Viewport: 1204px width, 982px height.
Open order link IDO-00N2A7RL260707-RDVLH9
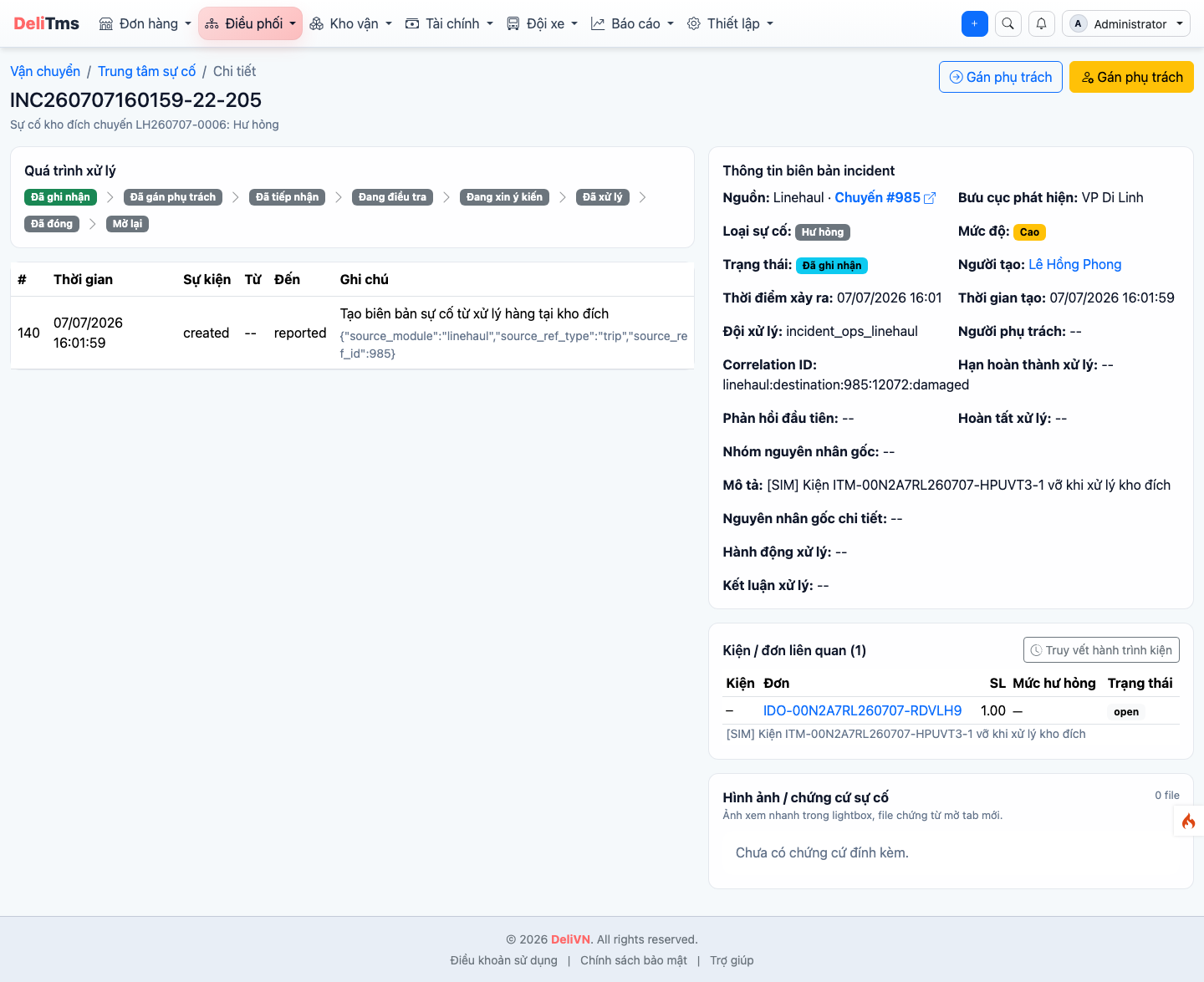point(862,710)
